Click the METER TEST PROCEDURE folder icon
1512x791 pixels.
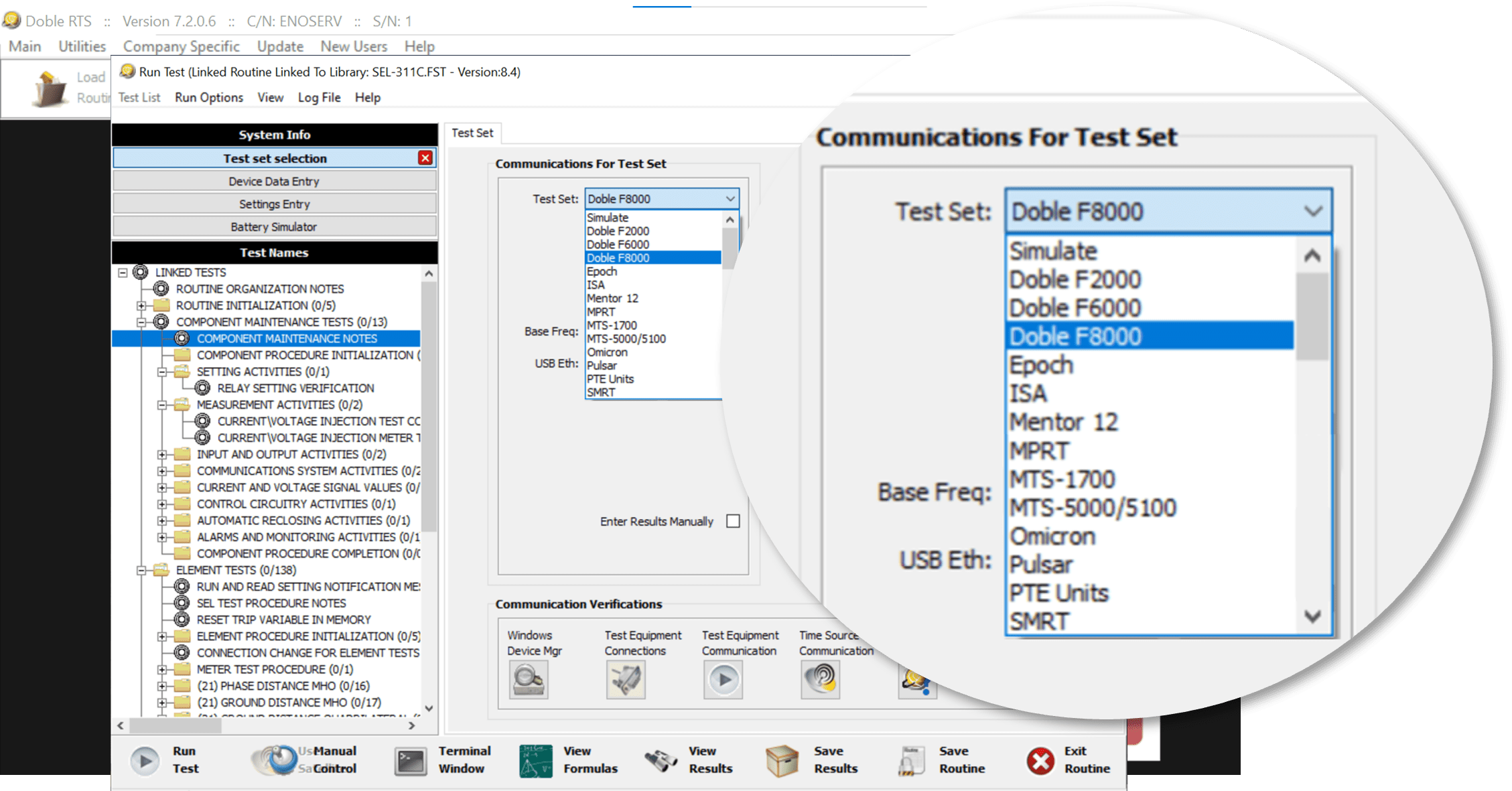coord(182,668)
